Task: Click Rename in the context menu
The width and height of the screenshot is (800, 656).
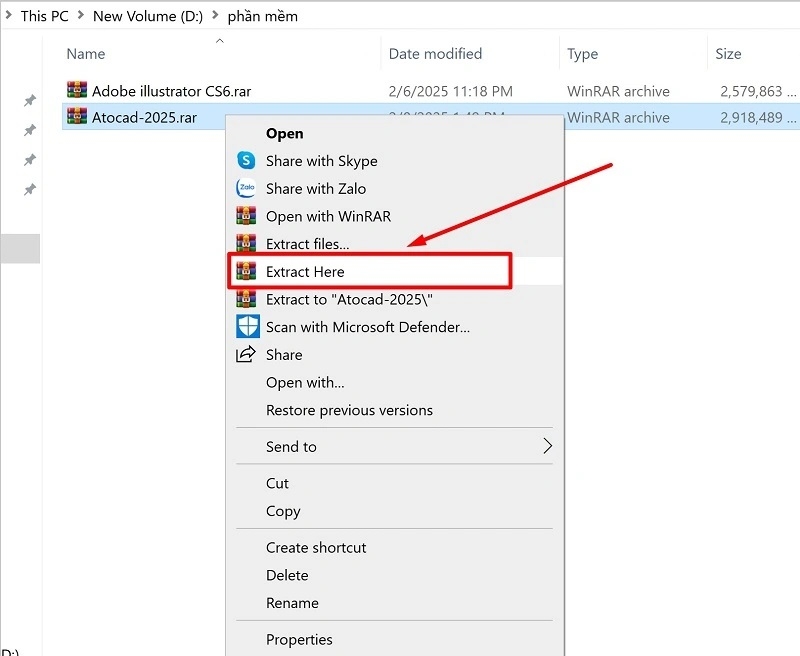Action: click(290, 603)
